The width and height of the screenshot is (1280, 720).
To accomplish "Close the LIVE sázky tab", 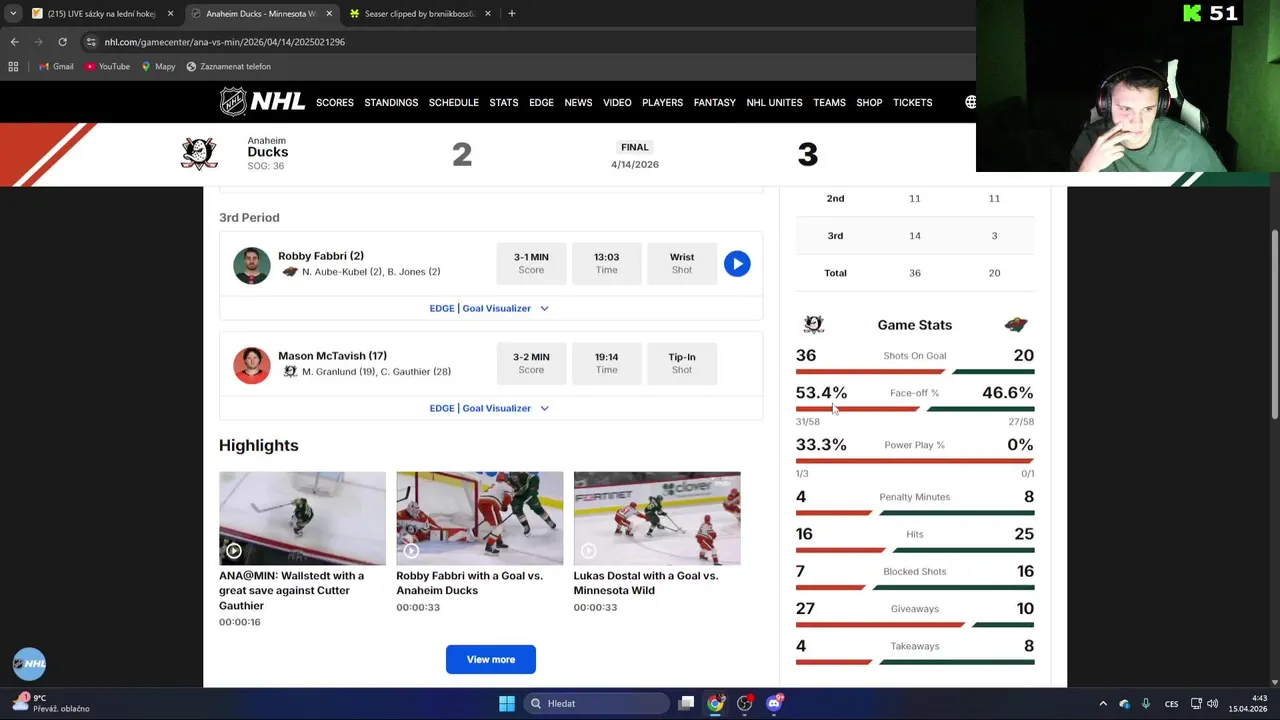I will point(170,14).
